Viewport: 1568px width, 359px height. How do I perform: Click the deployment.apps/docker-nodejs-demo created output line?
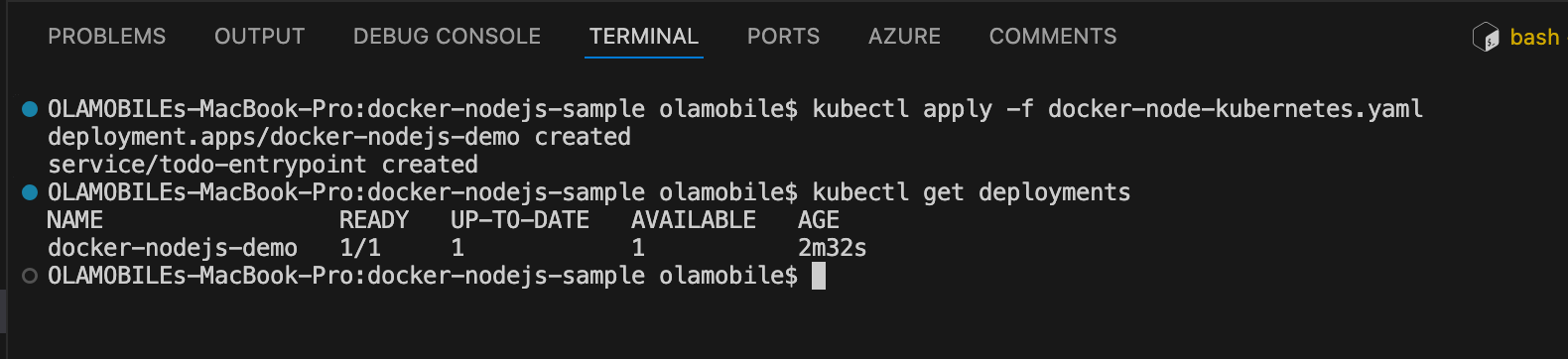339,137
